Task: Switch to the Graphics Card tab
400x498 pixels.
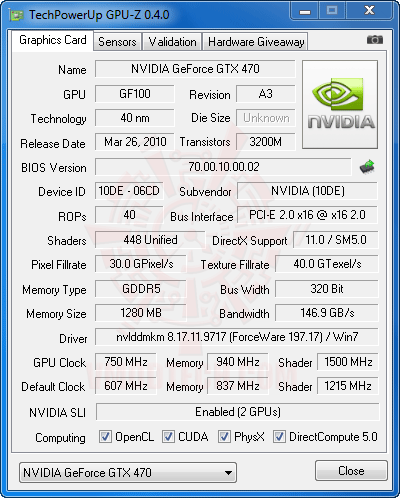Action: point(53,40)
